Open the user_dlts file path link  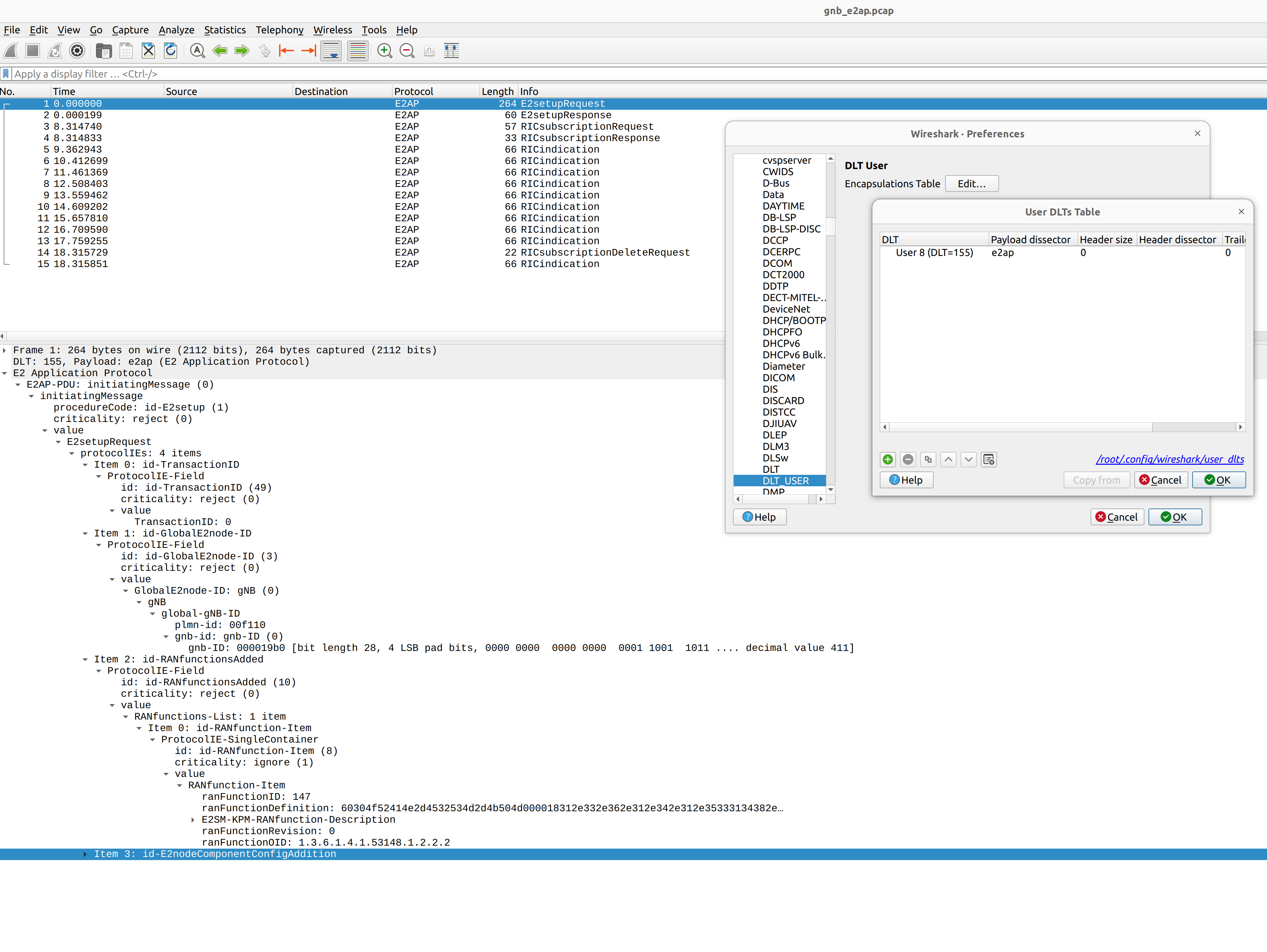(1170, 459)
